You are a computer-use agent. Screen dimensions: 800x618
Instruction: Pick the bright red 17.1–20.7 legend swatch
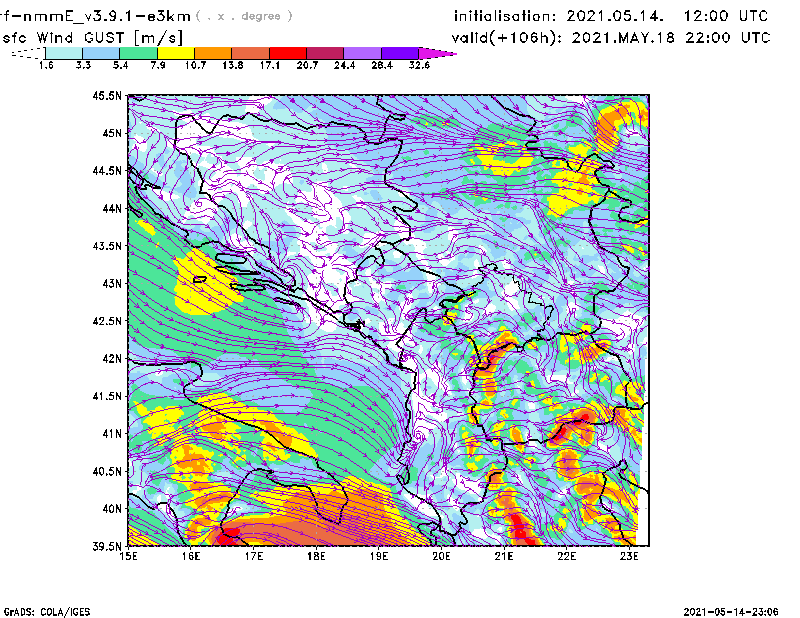click(288, 53)
